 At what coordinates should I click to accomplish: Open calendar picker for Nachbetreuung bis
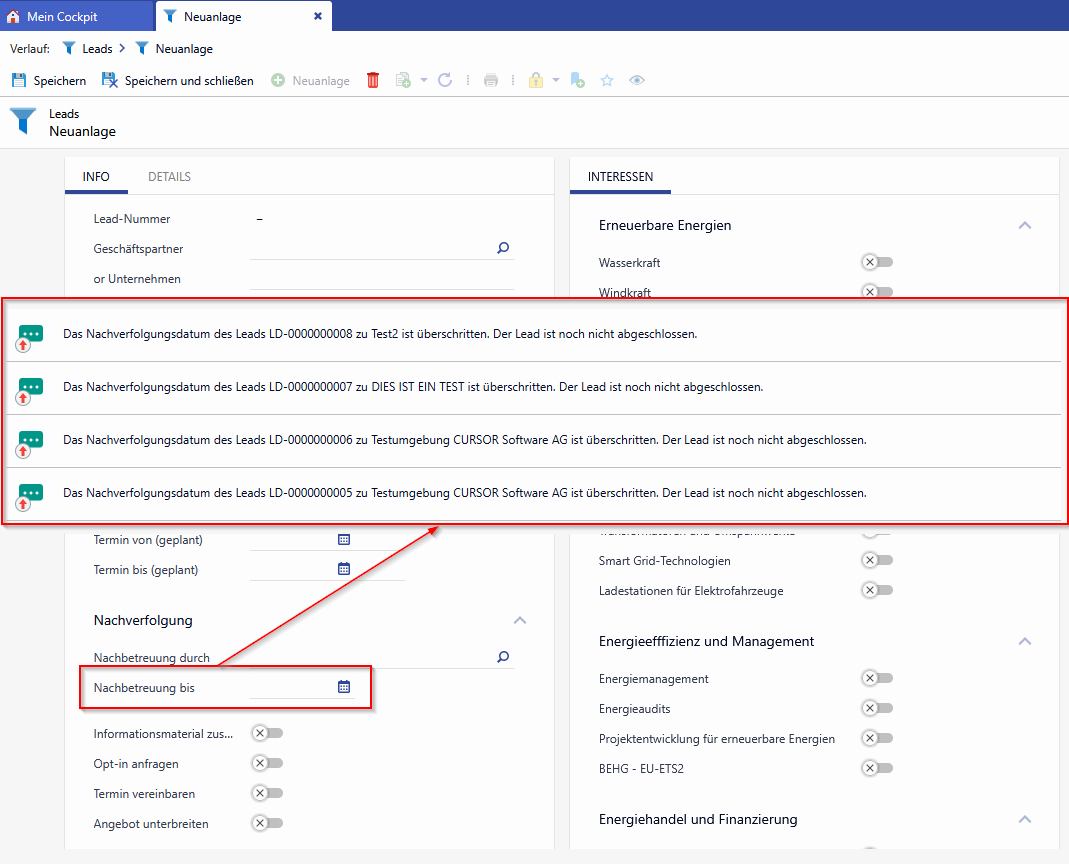tap(344, 687)
